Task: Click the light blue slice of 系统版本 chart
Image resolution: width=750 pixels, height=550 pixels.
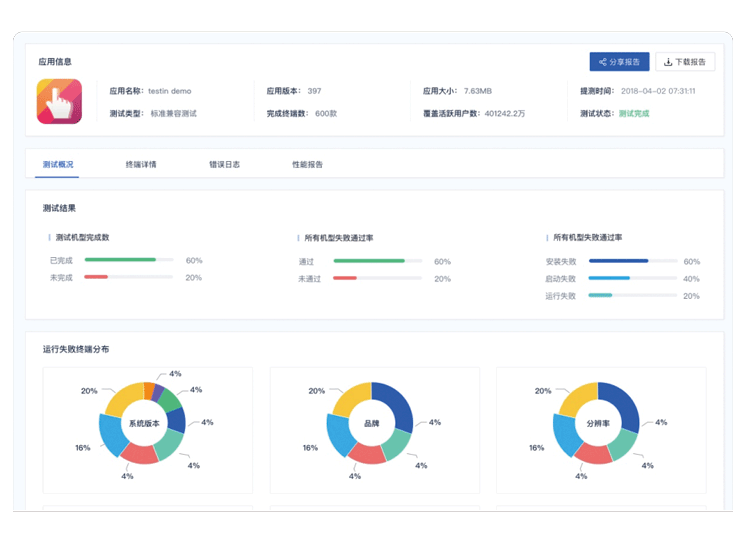Action: coord(111,433)
